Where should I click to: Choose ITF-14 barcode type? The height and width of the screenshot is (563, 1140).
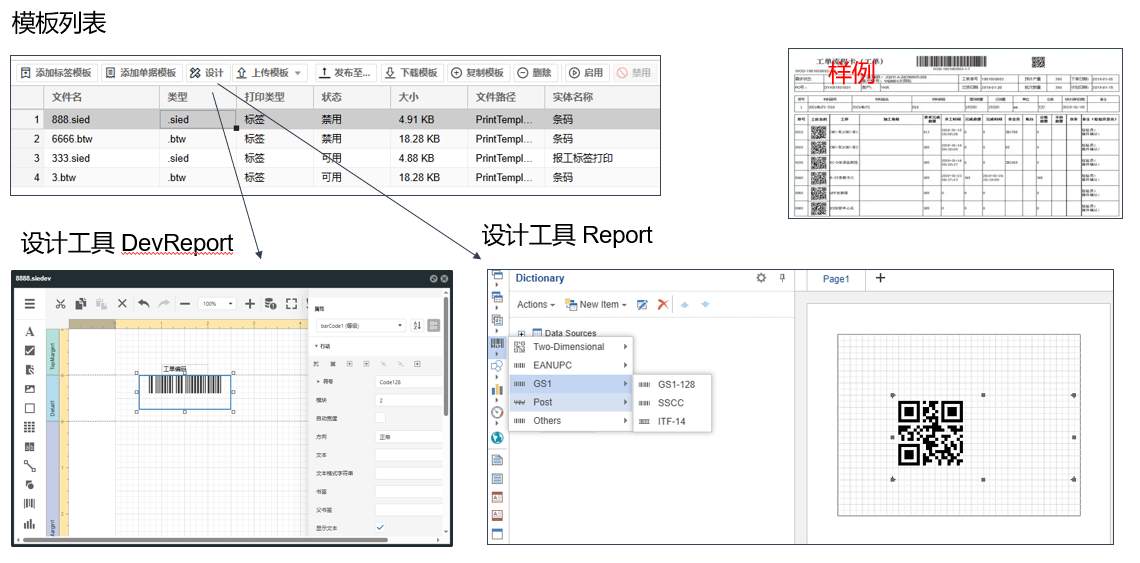[x=672, y=421]
